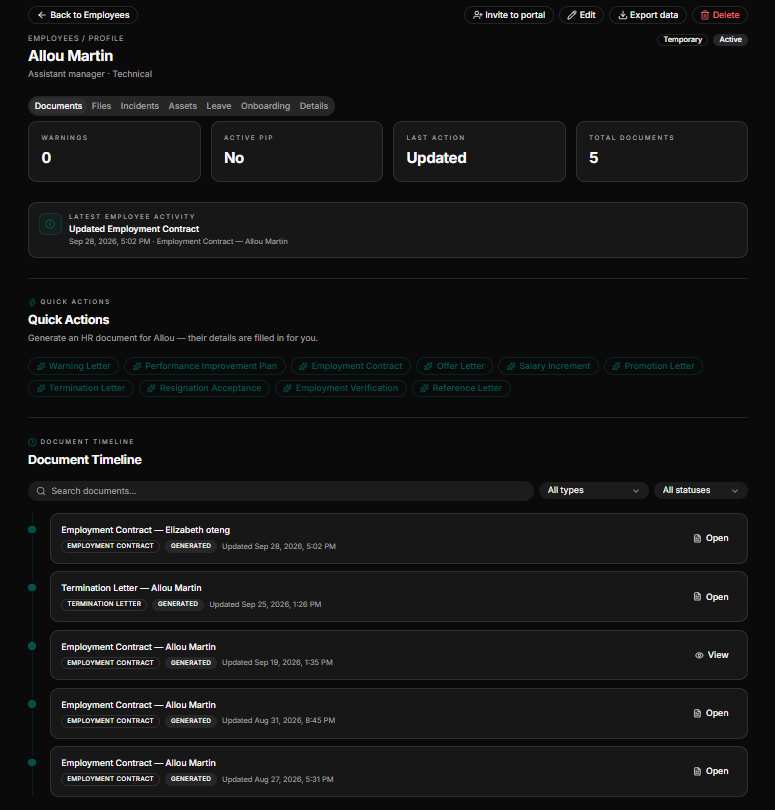775x810 pixels.
Task: Click the latest activity info icon
Action: coord(50,224)
